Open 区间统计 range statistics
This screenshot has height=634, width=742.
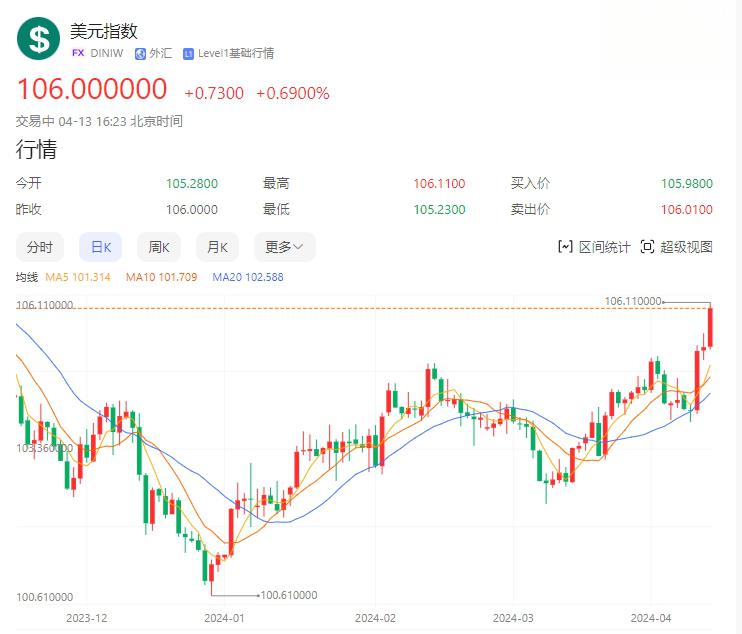tap(594, 247)
